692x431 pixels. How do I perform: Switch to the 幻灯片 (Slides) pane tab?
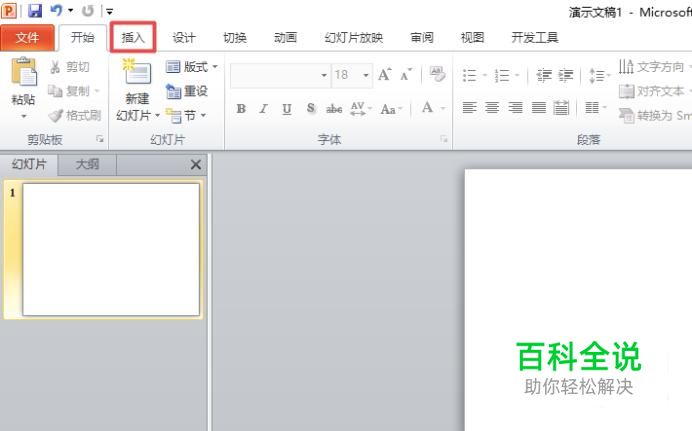(x=29, y=165)
